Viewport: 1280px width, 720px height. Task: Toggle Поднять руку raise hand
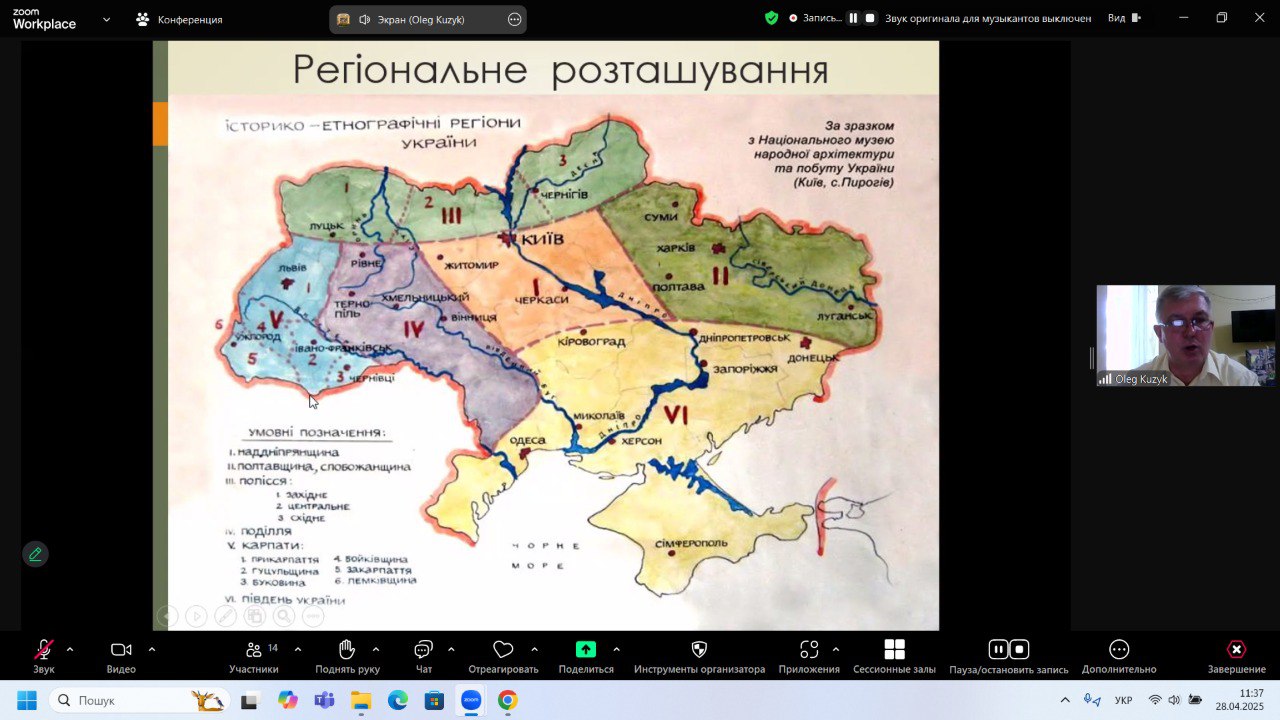tap(347, 651)
